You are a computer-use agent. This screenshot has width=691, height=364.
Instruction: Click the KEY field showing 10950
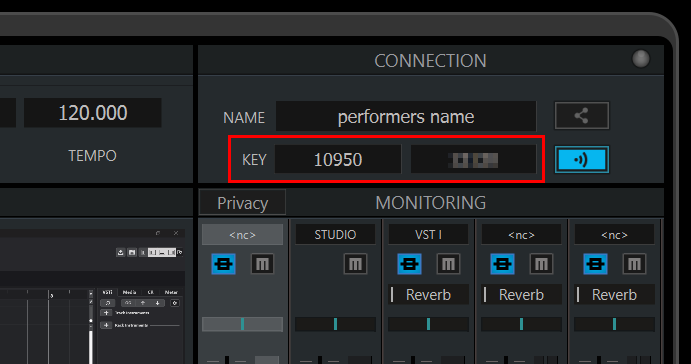pos(338,159)
